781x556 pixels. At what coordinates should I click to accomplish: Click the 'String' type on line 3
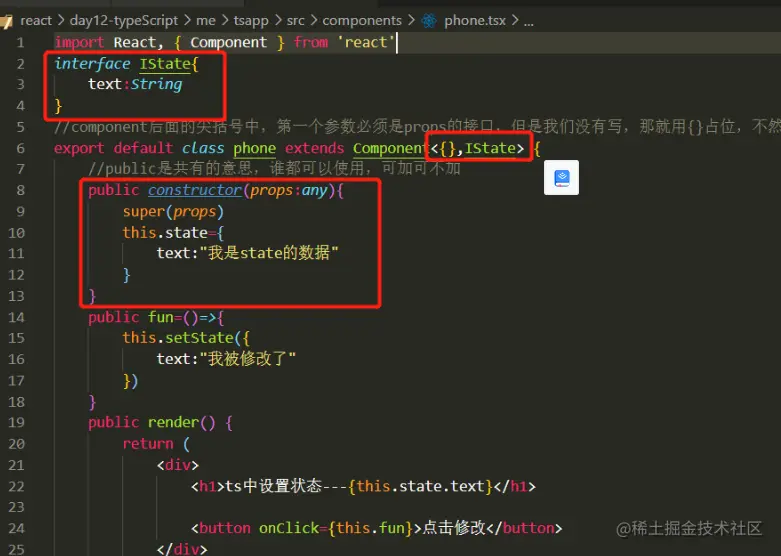point(156,84)
